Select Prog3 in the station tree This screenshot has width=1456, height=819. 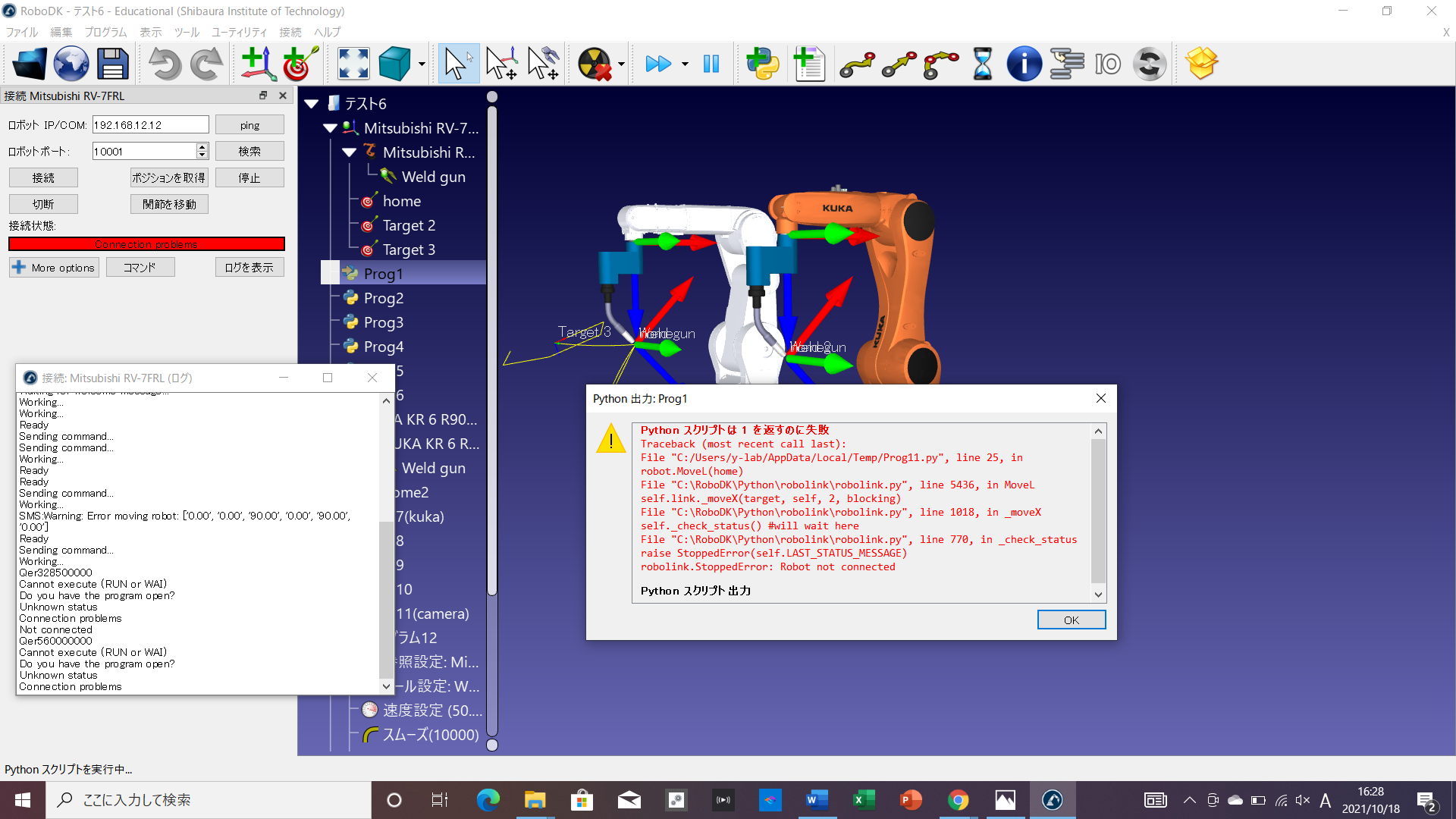[x=384, y=322]
